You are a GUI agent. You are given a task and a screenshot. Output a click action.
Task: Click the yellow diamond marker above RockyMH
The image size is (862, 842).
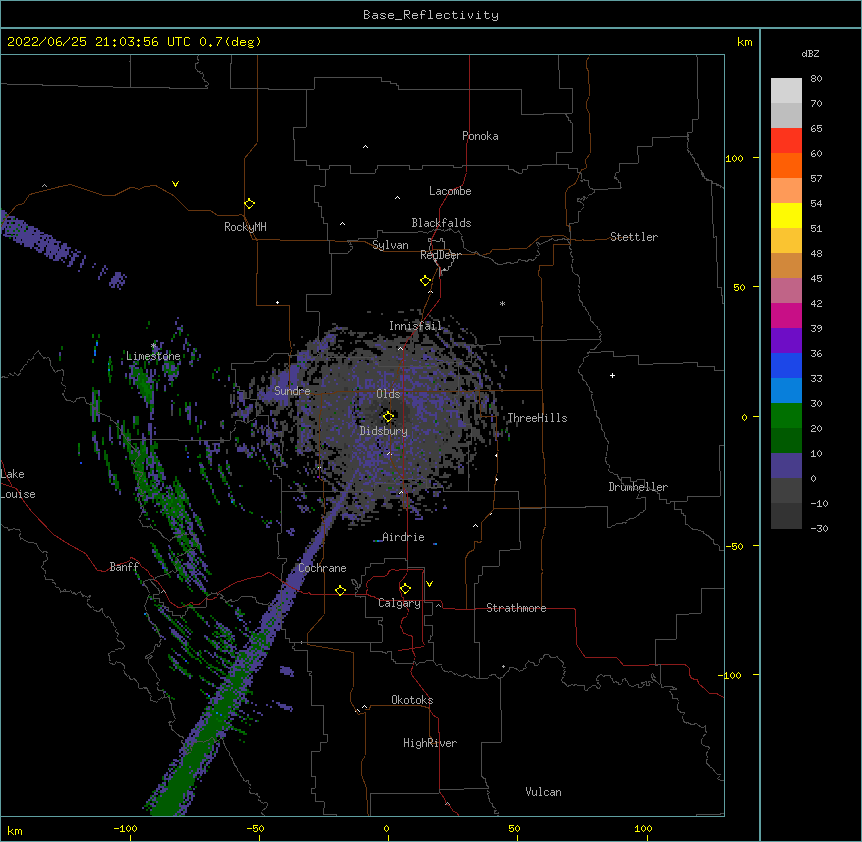(250, 204)
